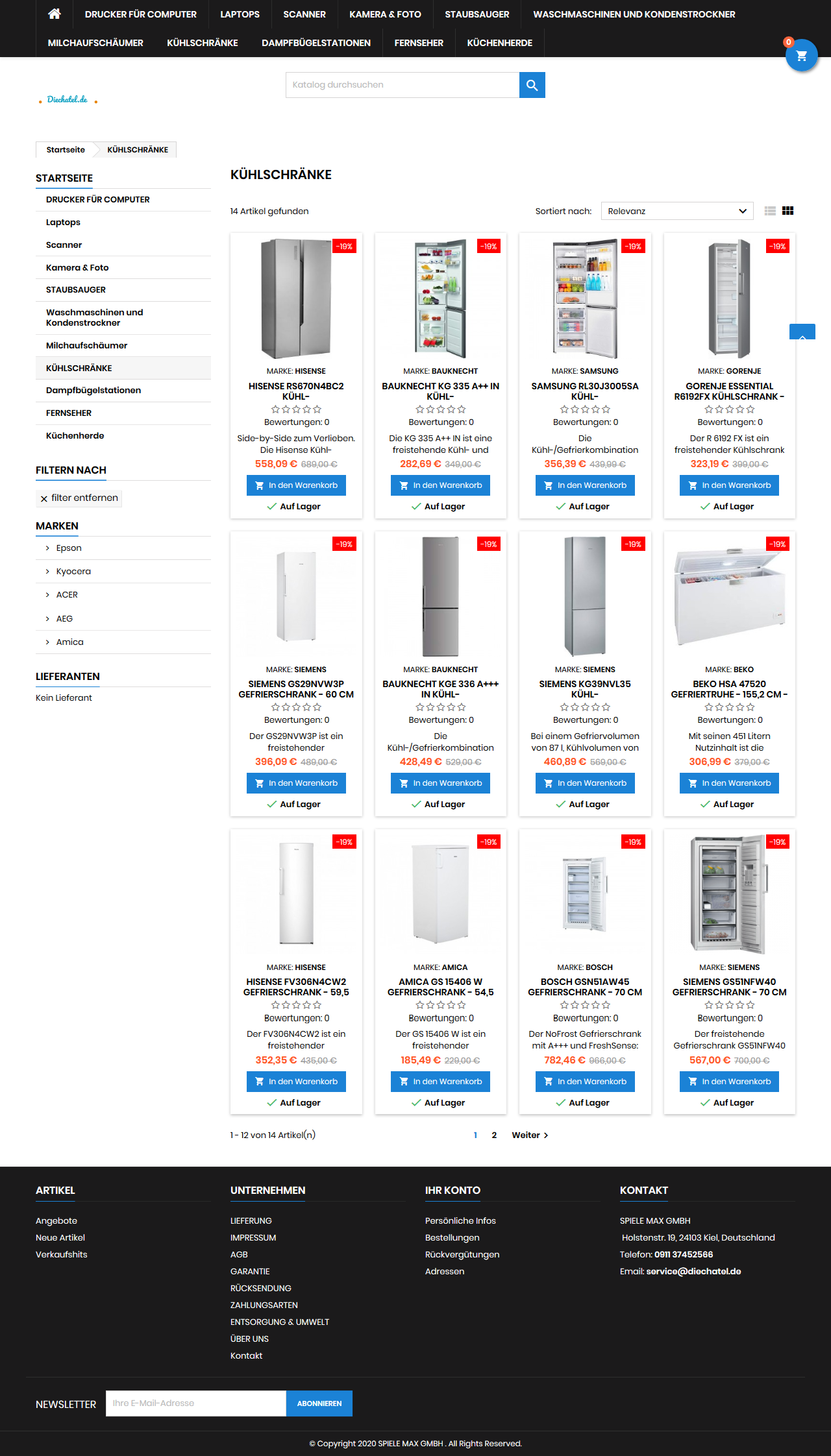Click the X icon on filter entfernen

point(44,498)
